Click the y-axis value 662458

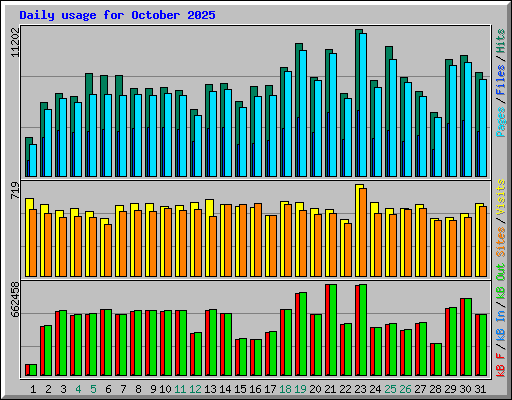pos(15,299)
